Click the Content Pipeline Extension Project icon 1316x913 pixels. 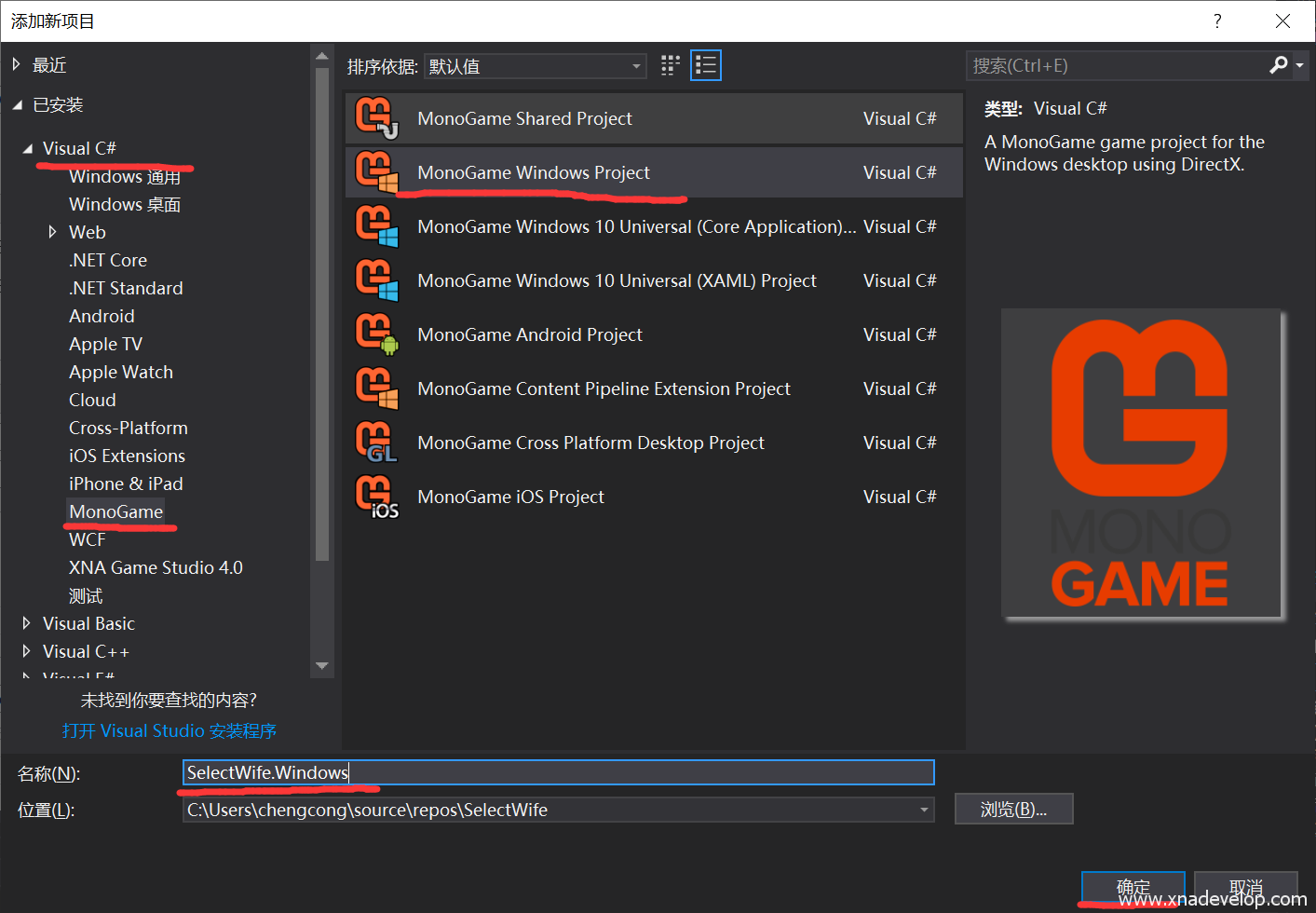pos(376,388)
